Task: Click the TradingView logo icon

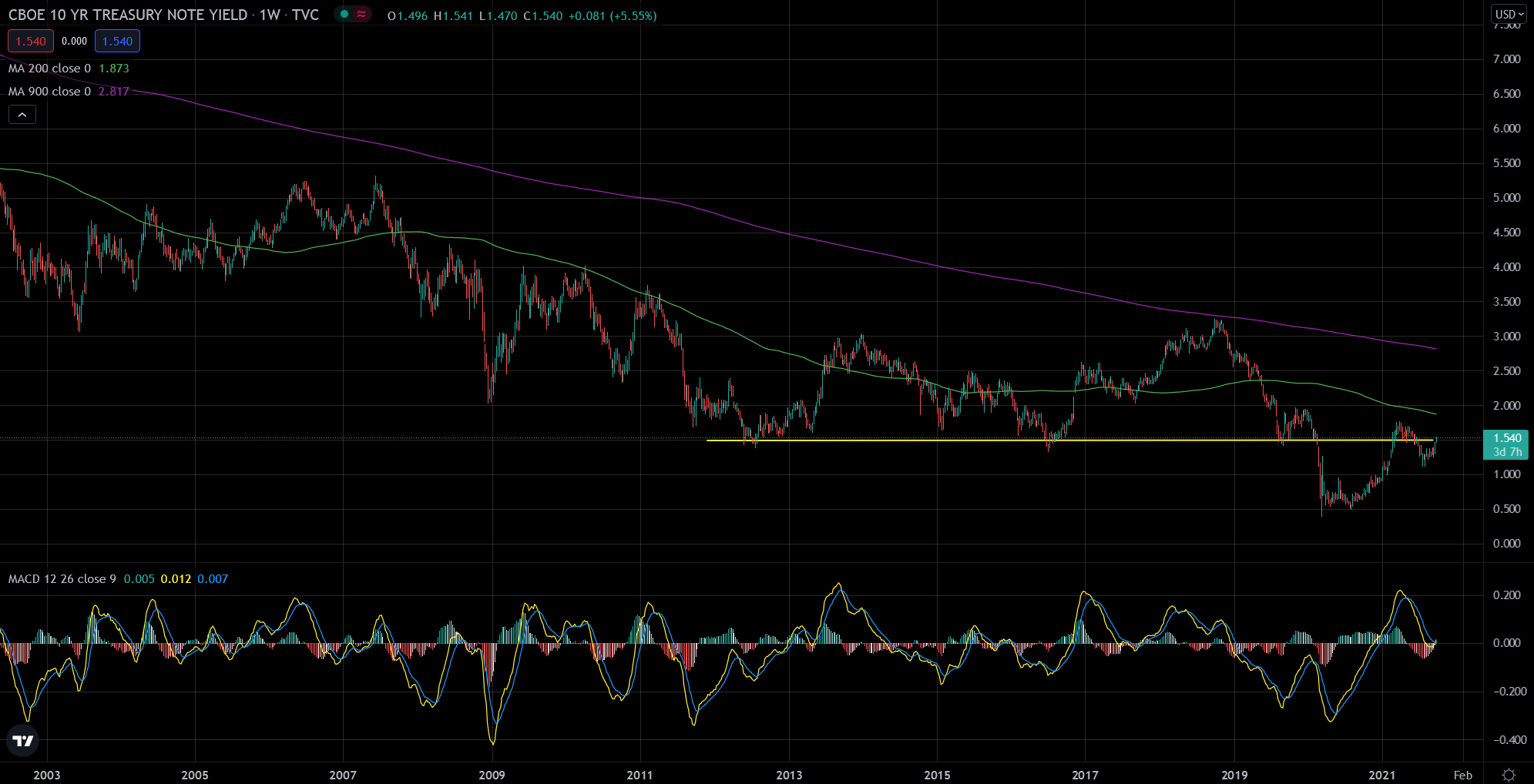Action: [23, 741]
